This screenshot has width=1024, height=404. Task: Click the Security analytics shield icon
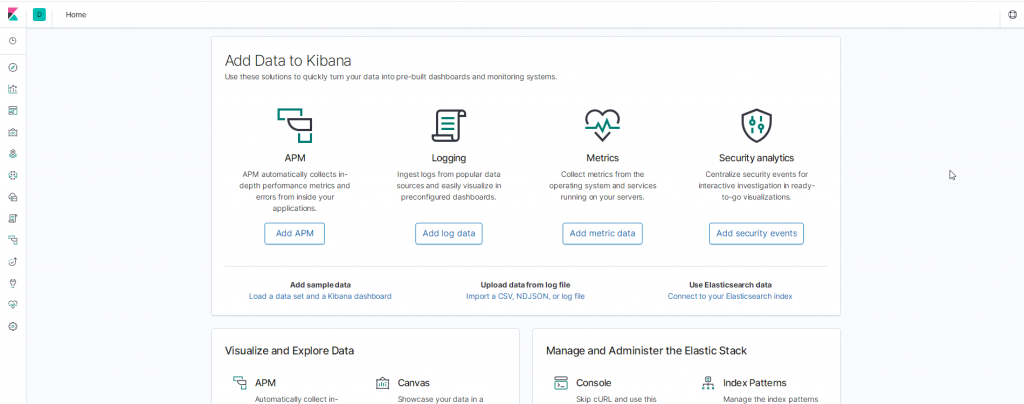[756, 125]
